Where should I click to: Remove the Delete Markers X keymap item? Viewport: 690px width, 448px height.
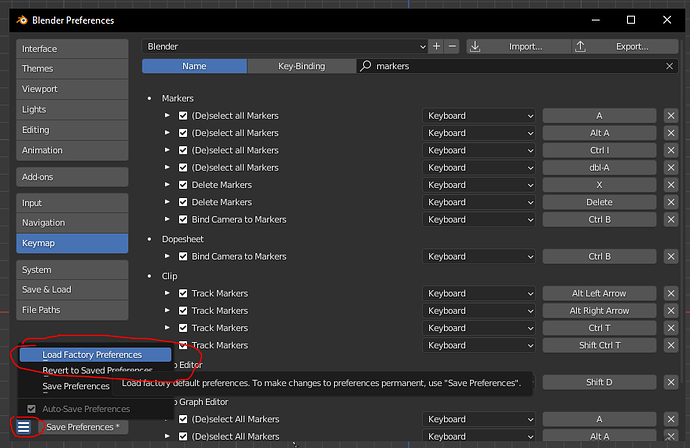tap(671, 185)
